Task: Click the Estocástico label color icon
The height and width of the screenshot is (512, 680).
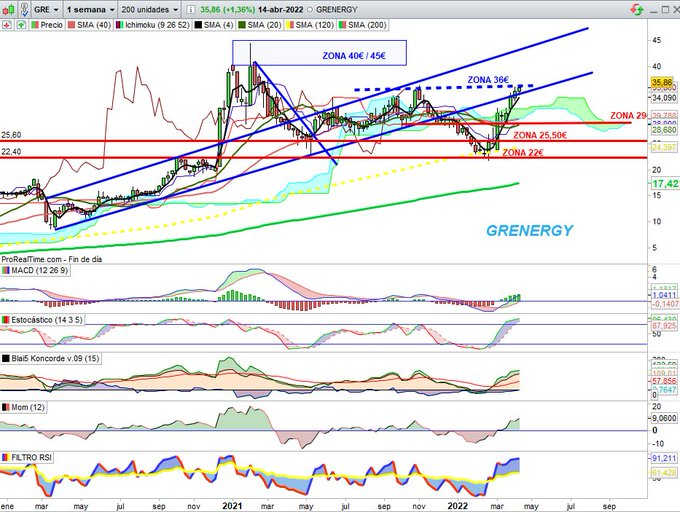Action: (x=6, y=320)
